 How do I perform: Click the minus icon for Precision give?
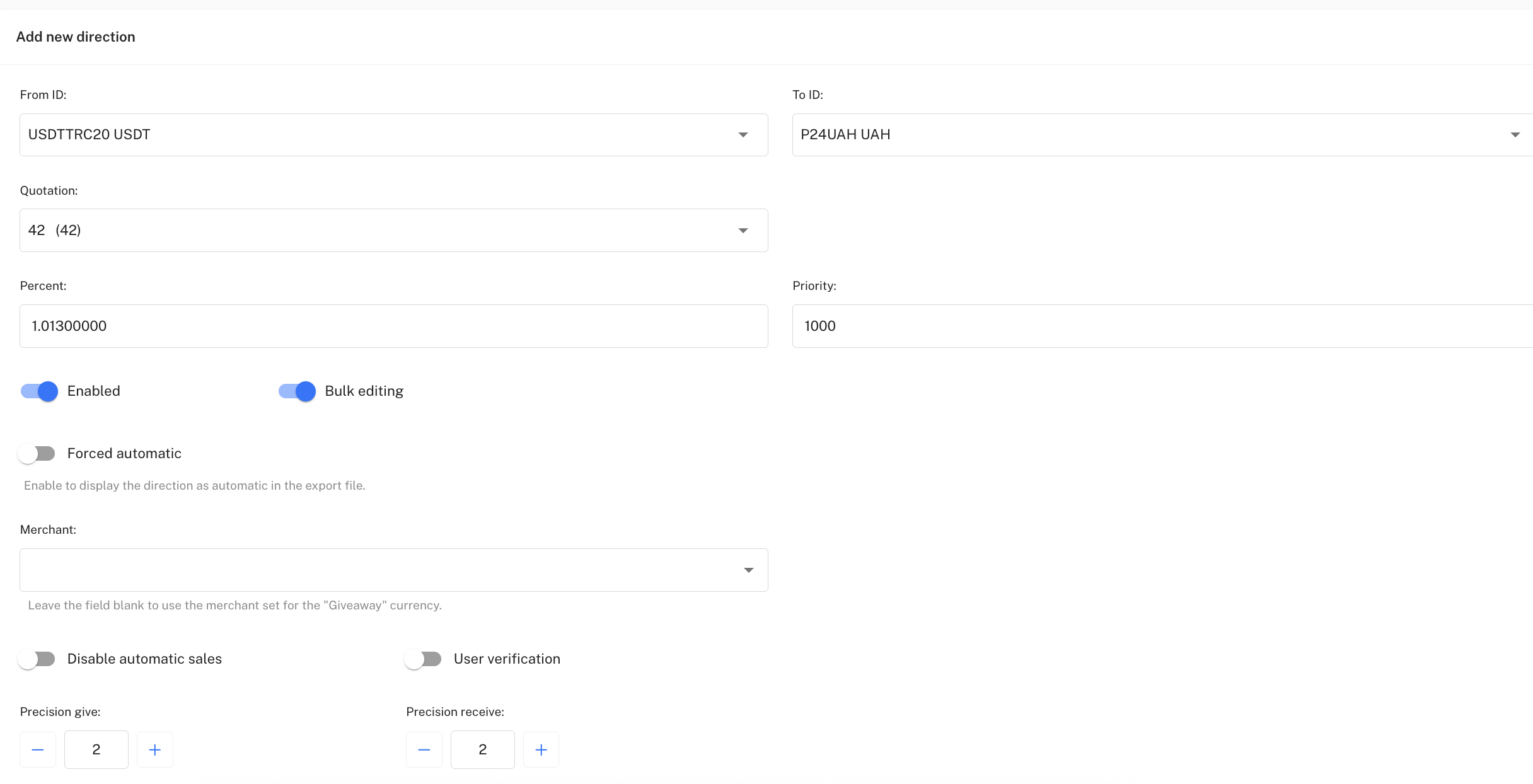point(38,750)
